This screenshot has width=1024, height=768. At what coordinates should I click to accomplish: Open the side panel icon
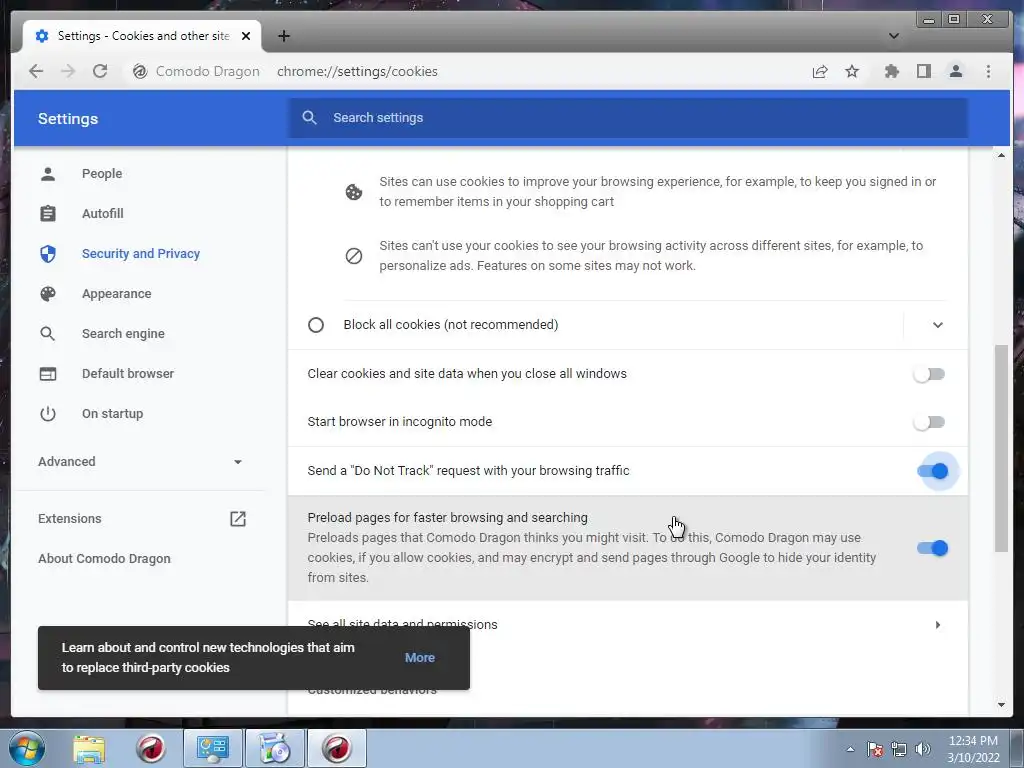(923, 71)
